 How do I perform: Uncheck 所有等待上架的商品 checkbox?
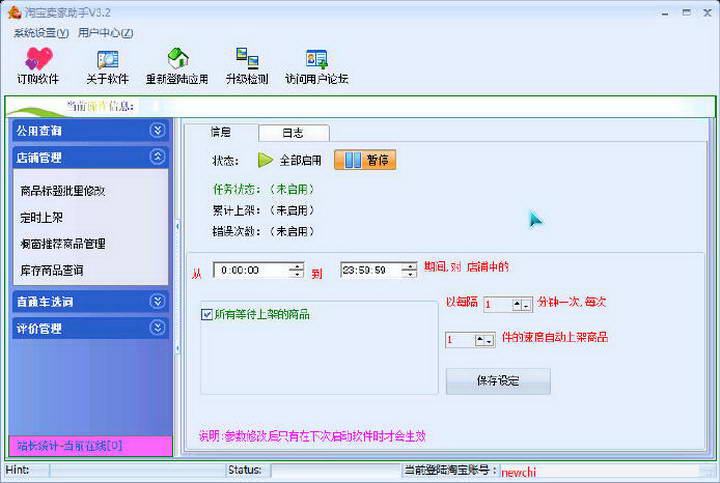coord(207,314)
